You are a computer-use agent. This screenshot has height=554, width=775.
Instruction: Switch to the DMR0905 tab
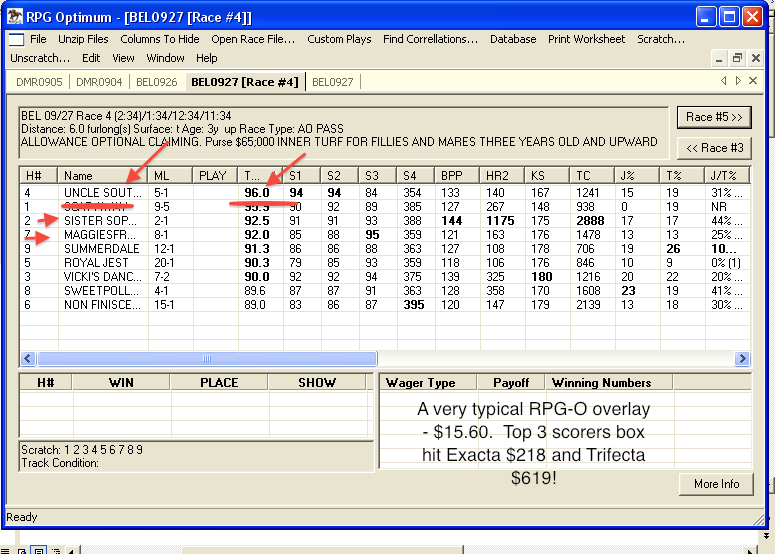click(39, 82)
